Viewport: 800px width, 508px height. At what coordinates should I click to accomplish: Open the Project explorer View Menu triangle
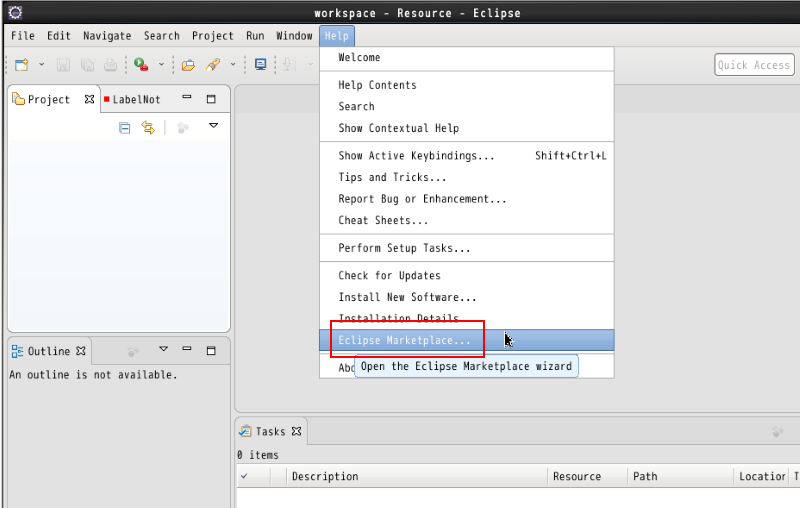[213, 125]
